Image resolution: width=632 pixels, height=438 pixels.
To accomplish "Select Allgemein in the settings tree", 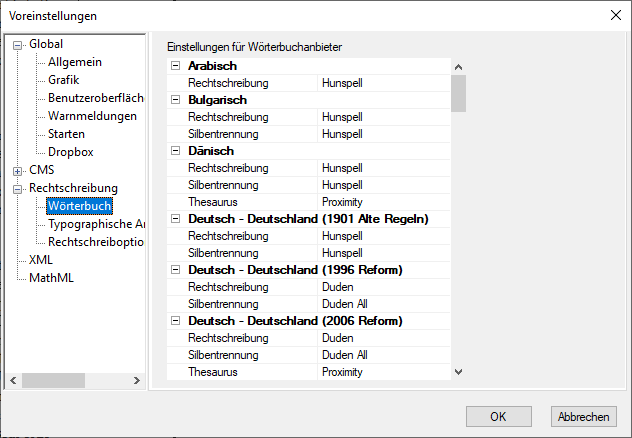I will point(74,62).
